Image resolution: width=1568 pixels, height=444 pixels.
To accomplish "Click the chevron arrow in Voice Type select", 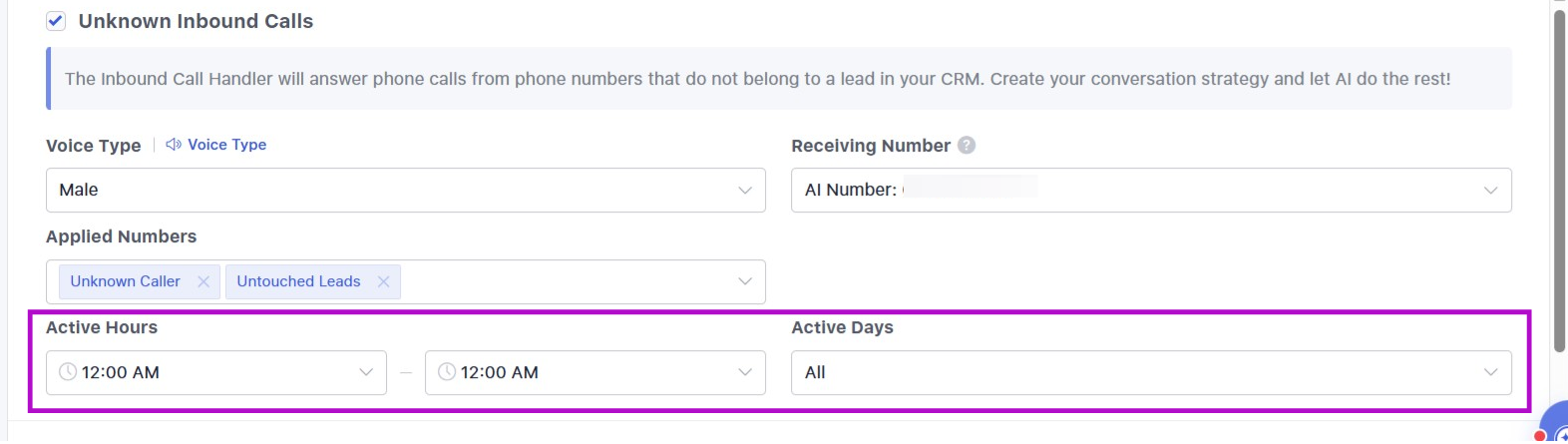I will tap(745, 190).
